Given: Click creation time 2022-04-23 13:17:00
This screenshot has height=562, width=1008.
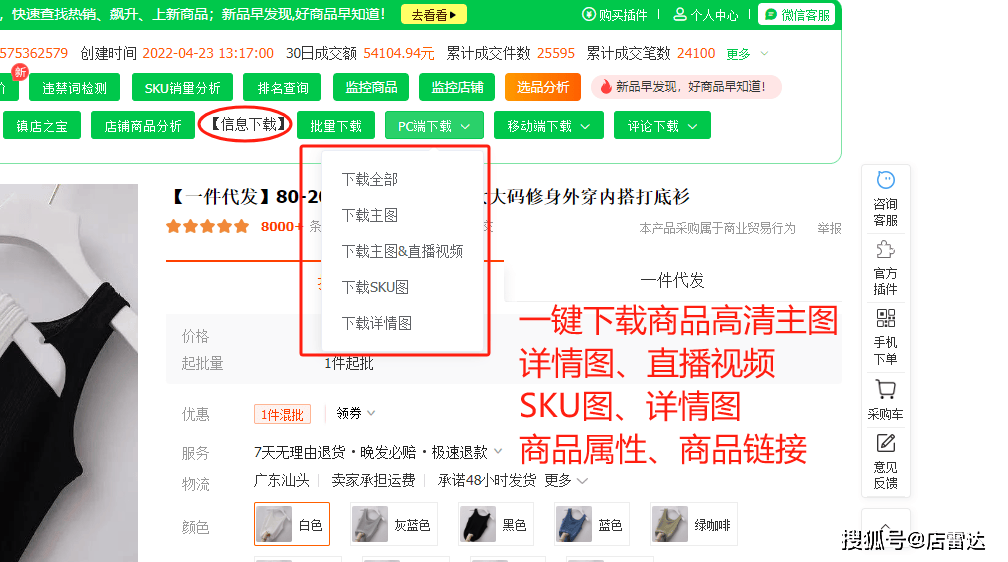Looking at the screenshot, I should click(x=208, y=53).
